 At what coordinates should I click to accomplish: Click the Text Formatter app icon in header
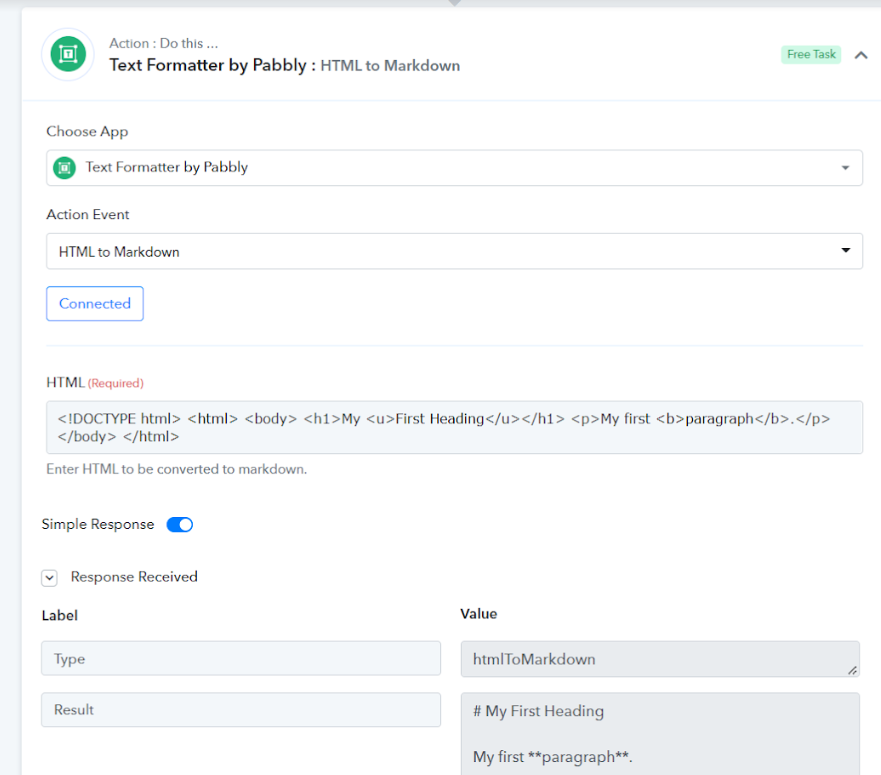point(68,55)
